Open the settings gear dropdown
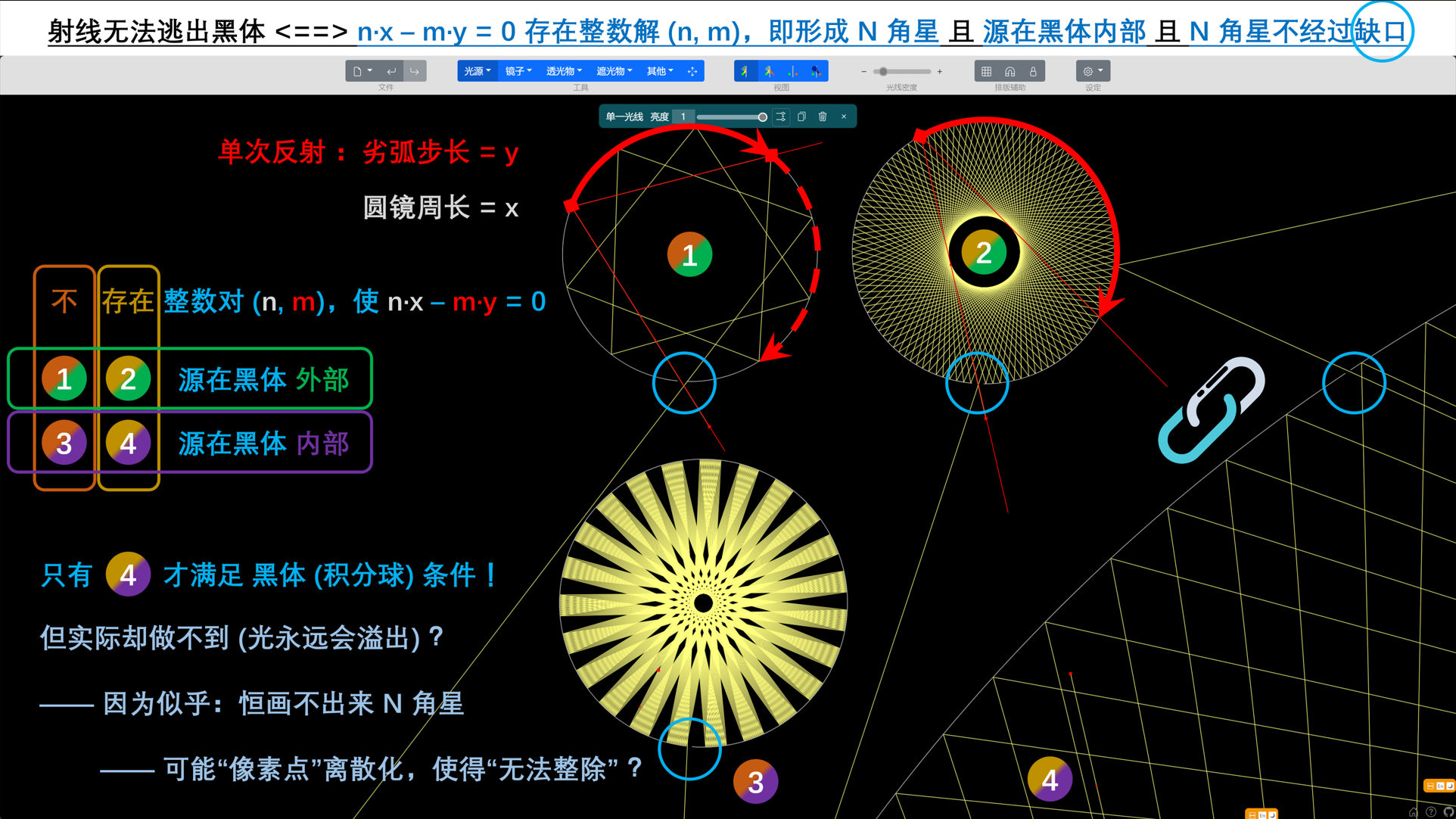The image size is (1456, 819). point(1092,71)
